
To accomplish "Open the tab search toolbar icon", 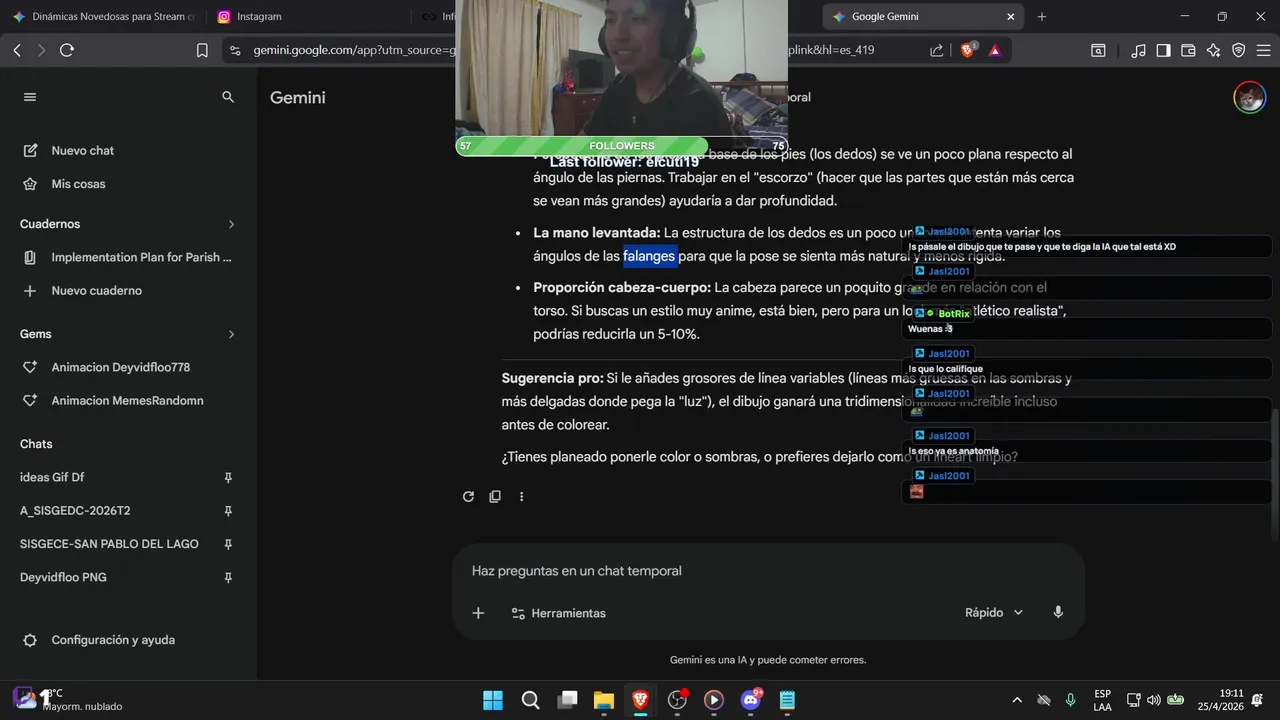I will point(1098,50).
